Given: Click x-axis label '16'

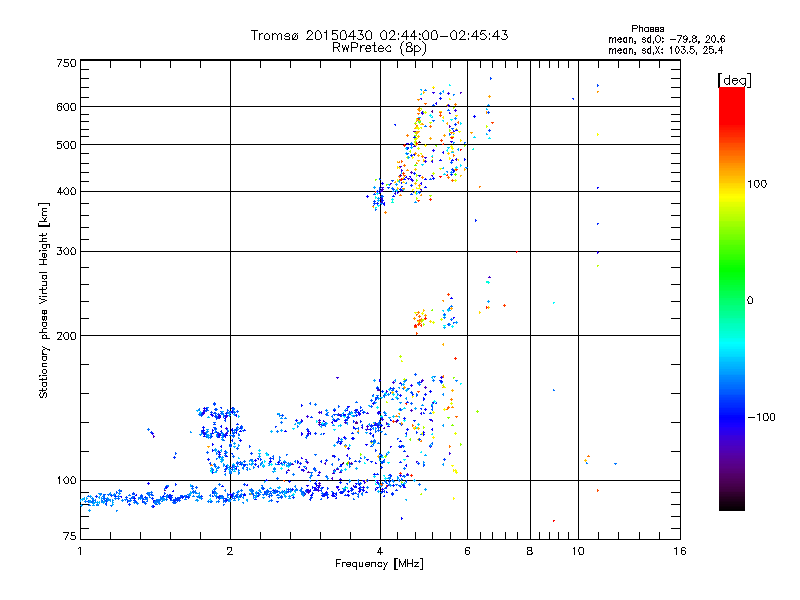Looking at the screenshot, I should 680,551.
